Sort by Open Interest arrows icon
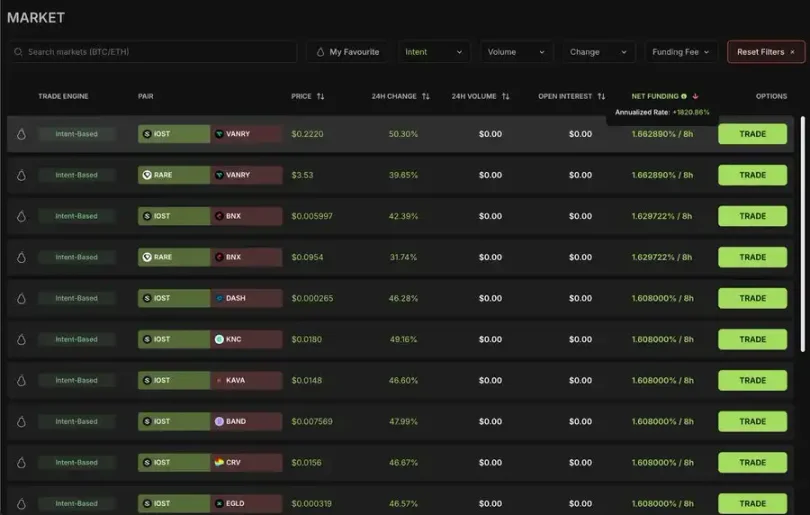 click(601, 96)
